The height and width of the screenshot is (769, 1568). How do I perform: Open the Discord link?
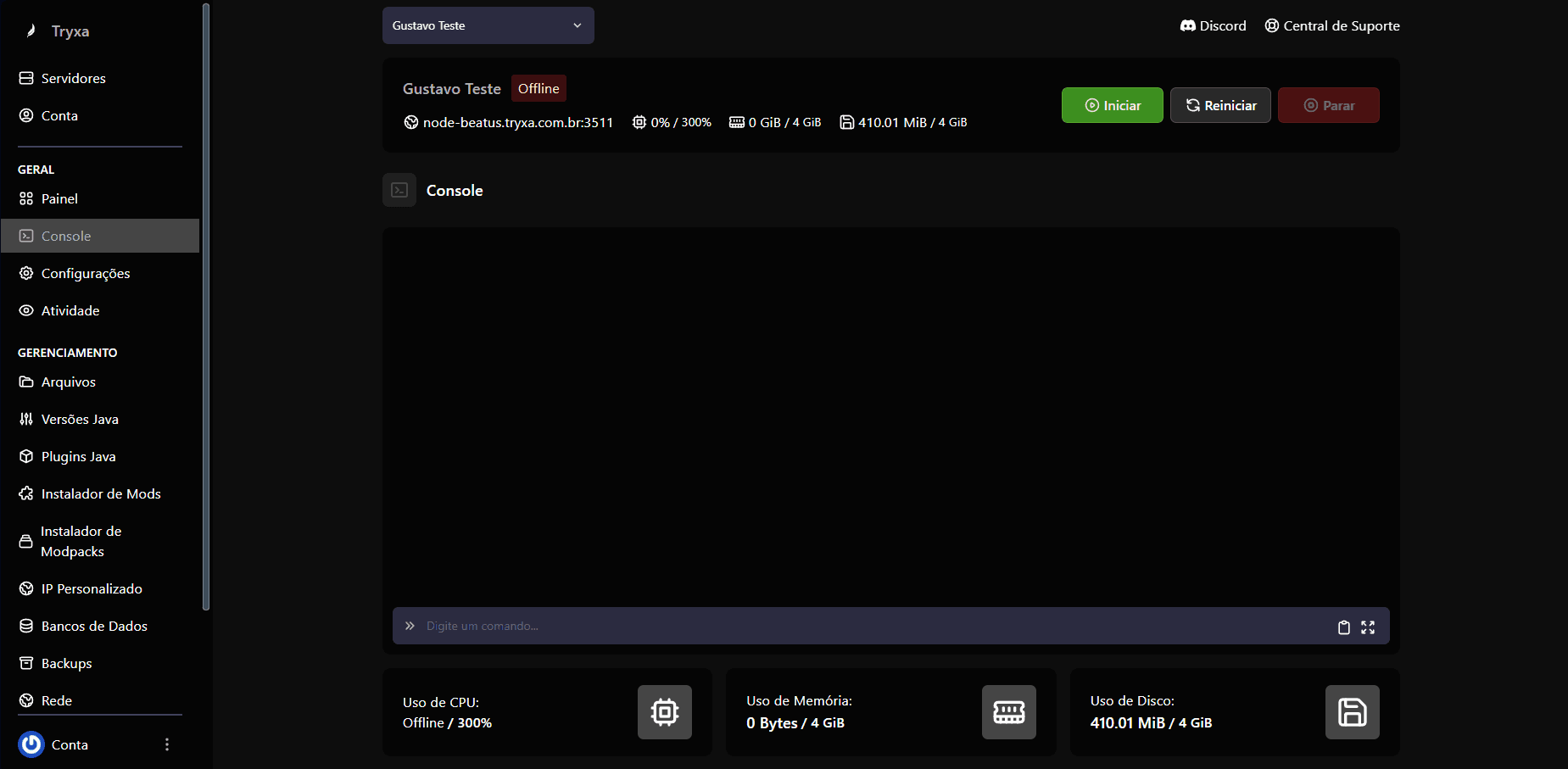pos(1214,25)
